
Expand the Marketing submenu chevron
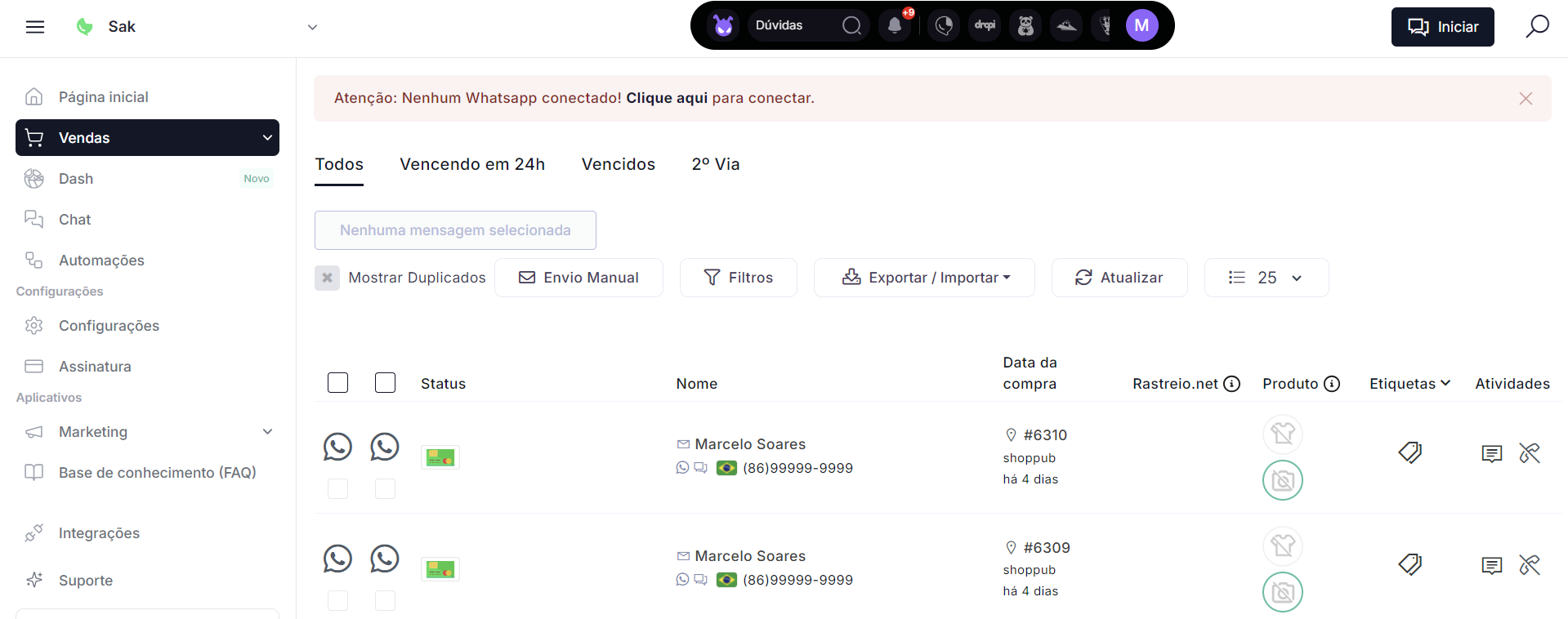(267, 431)
